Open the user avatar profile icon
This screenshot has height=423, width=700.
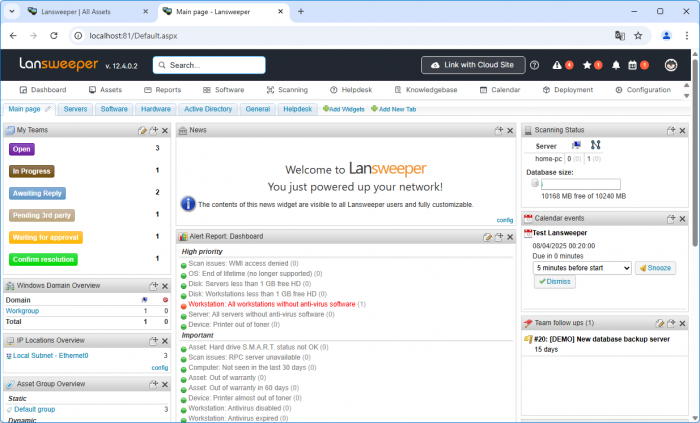670,65
